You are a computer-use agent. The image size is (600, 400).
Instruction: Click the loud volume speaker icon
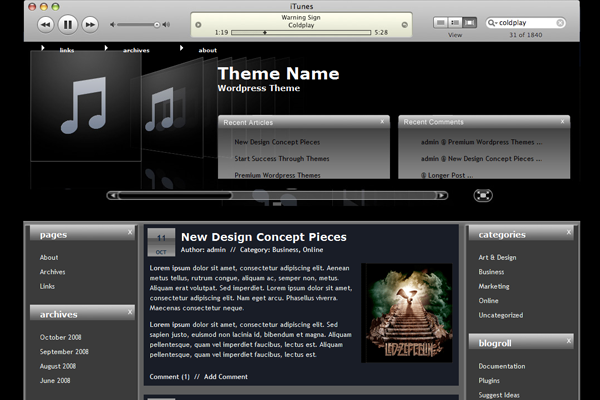coord(166,24)
